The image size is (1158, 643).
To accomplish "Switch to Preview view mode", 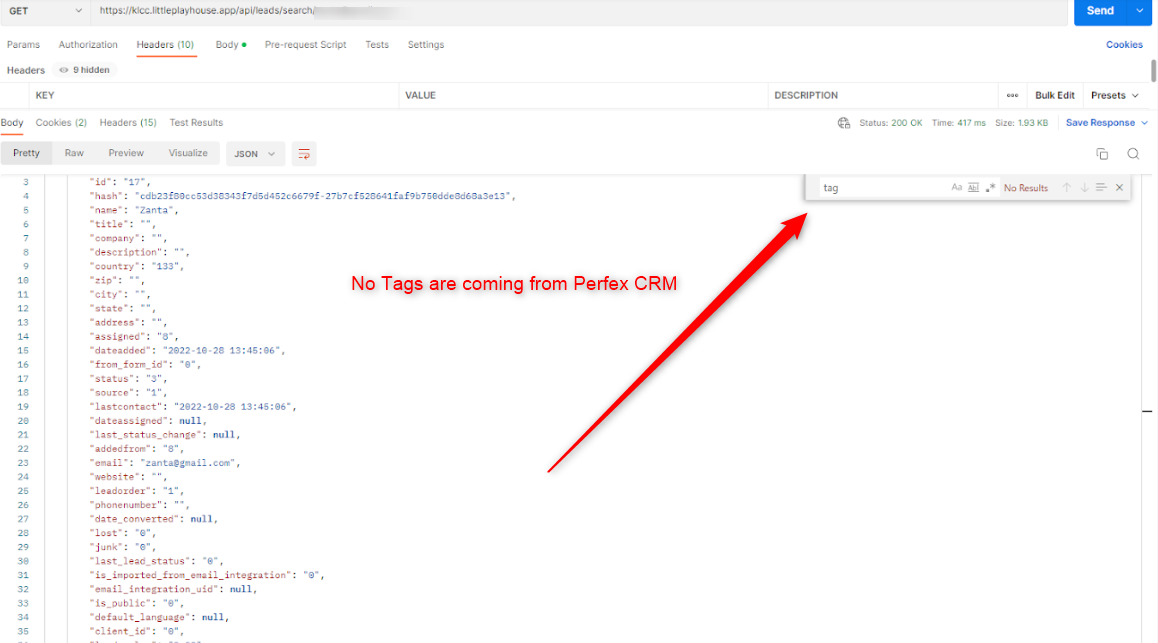I will [x=126, y=153].
